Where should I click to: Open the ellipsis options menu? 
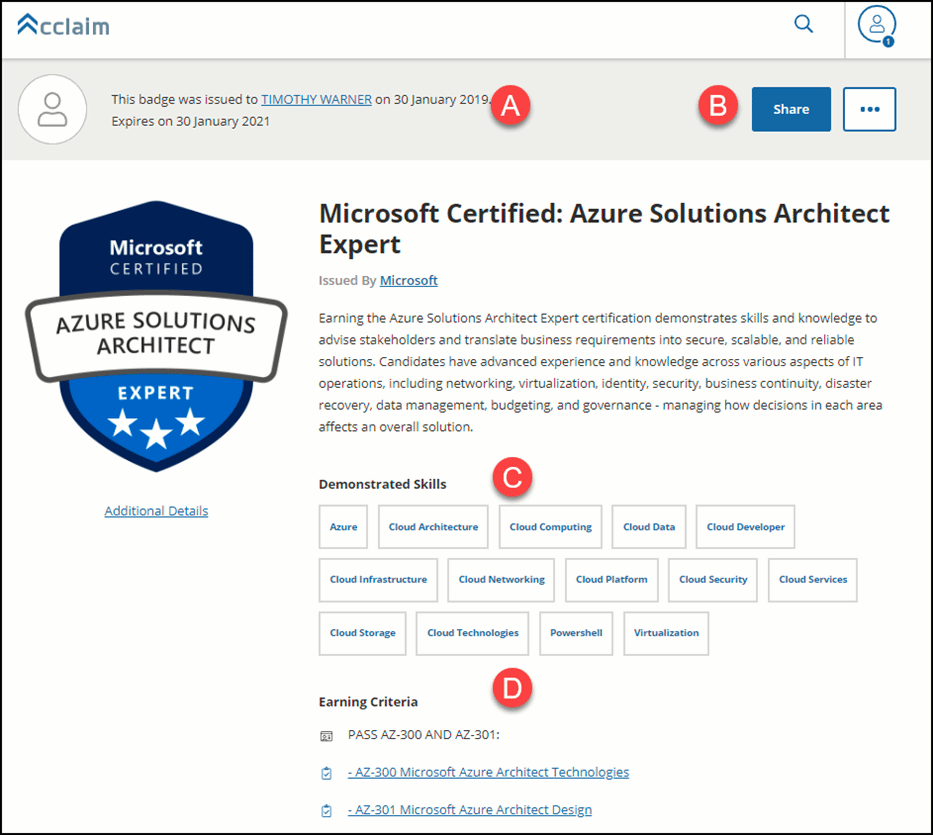(x=869, y=109)
